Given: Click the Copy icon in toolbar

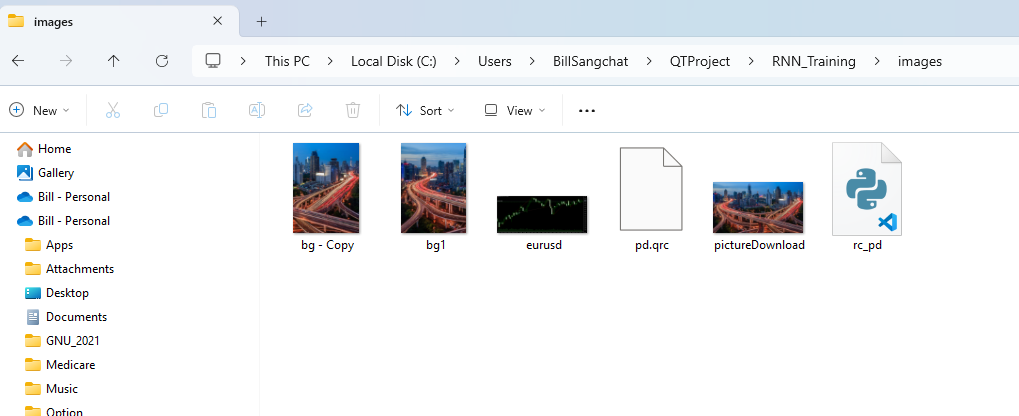Looking at the screenshot, I should point(161,110).
